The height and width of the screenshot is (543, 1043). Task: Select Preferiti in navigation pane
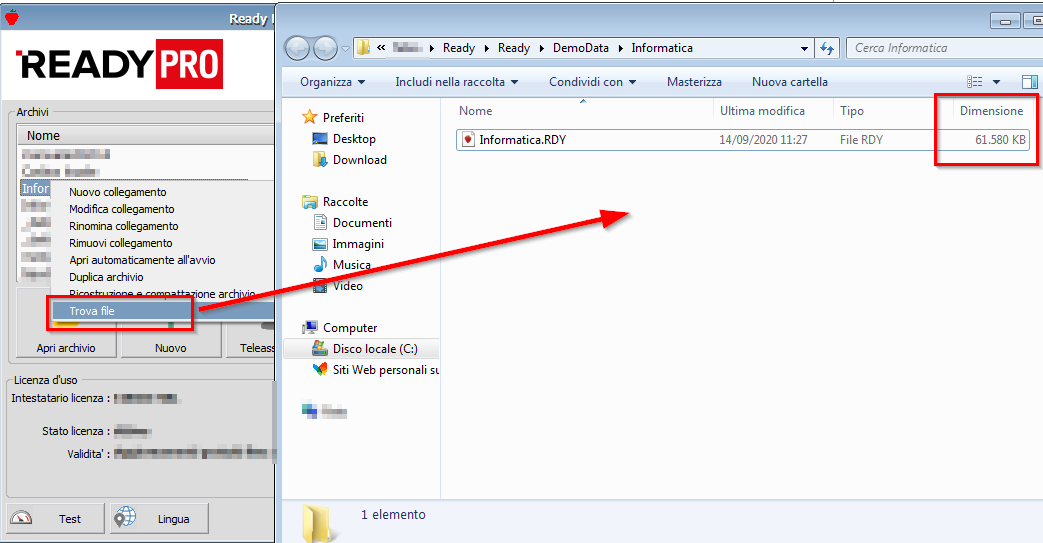point(343,117)
